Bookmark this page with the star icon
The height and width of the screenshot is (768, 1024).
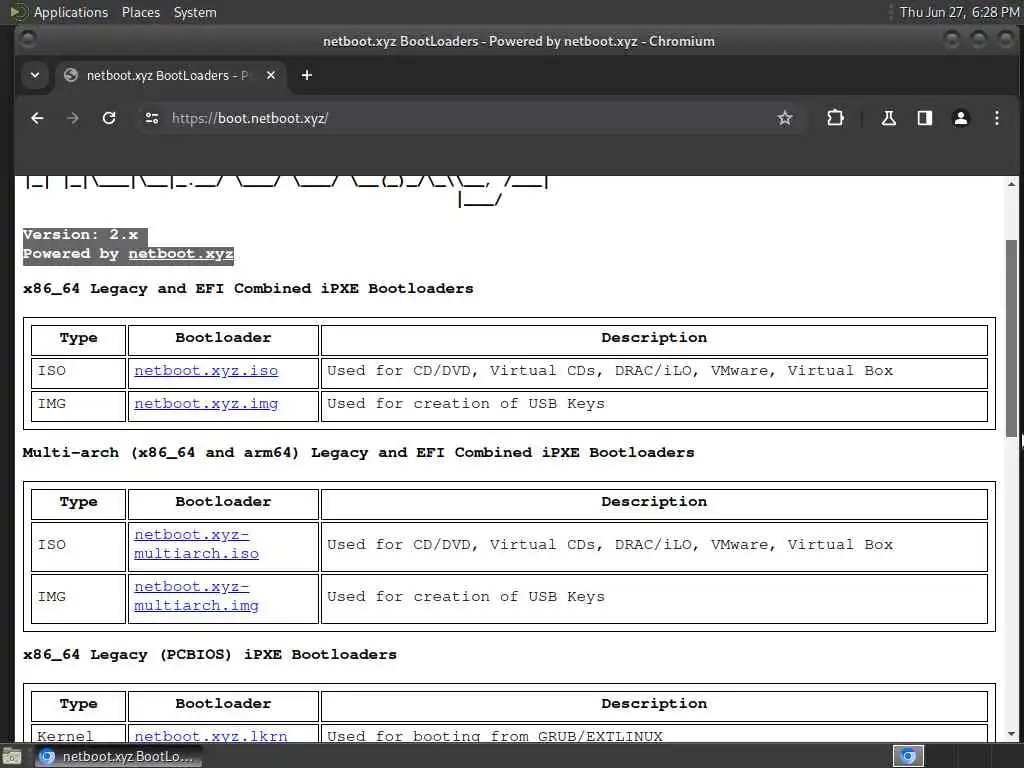click(x=784, y=118)
